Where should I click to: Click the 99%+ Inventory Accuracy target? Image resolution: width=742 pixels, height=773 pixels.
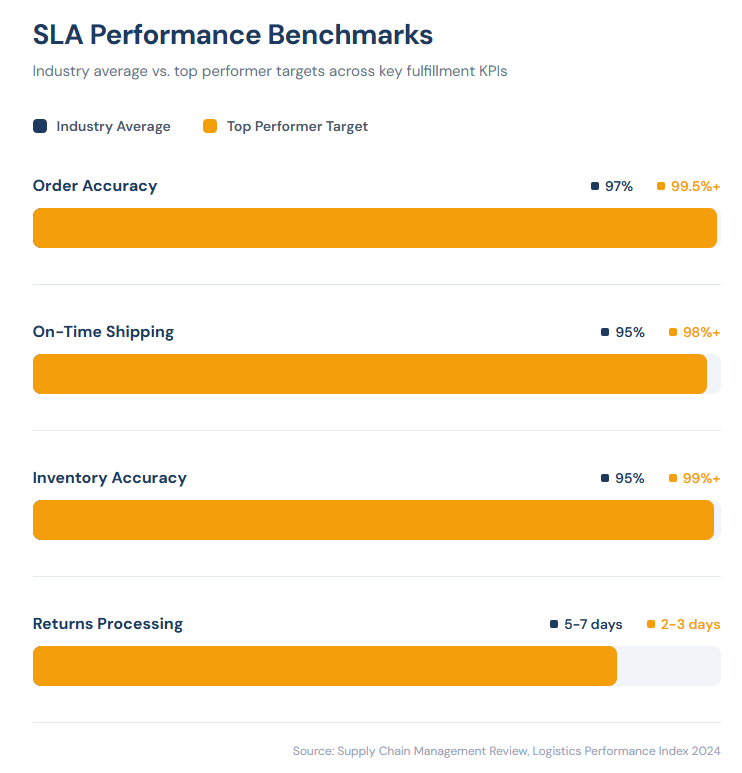coord(701,478)
